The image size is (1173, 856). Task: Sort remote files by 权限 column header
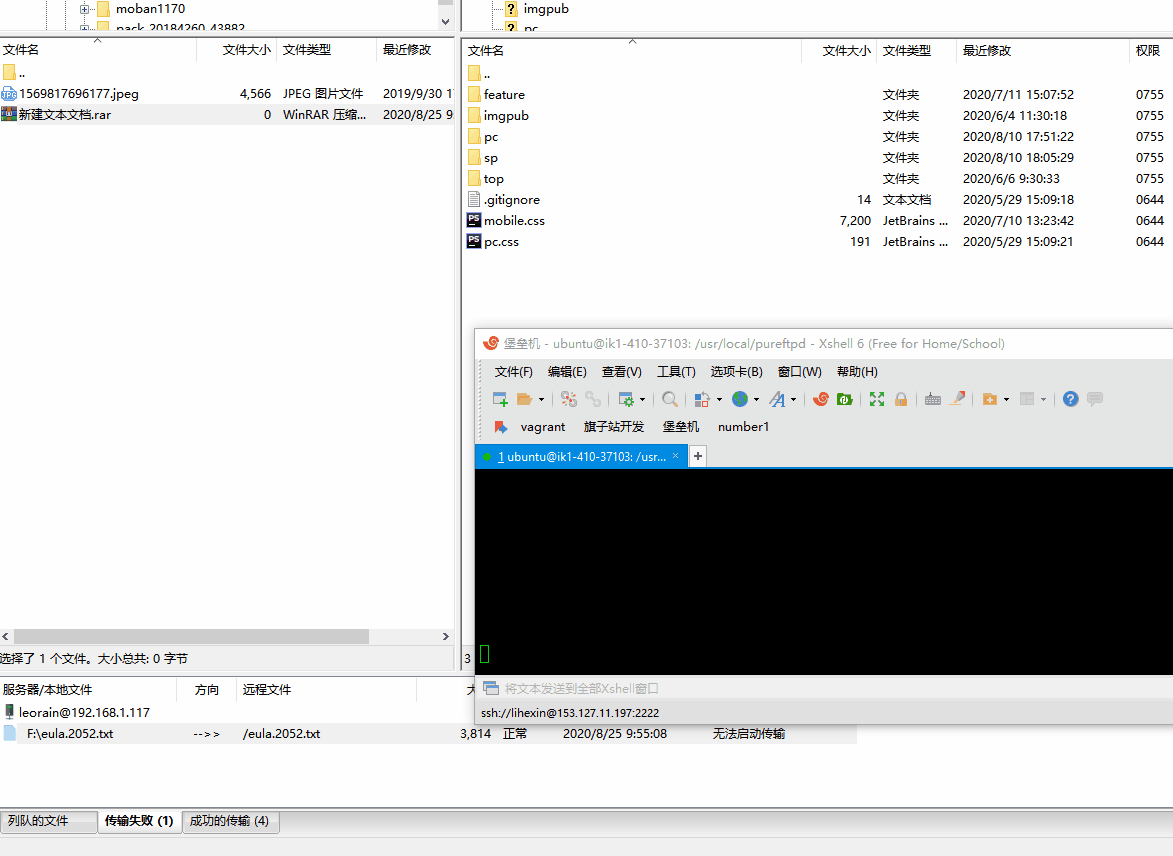[1149, 51]
